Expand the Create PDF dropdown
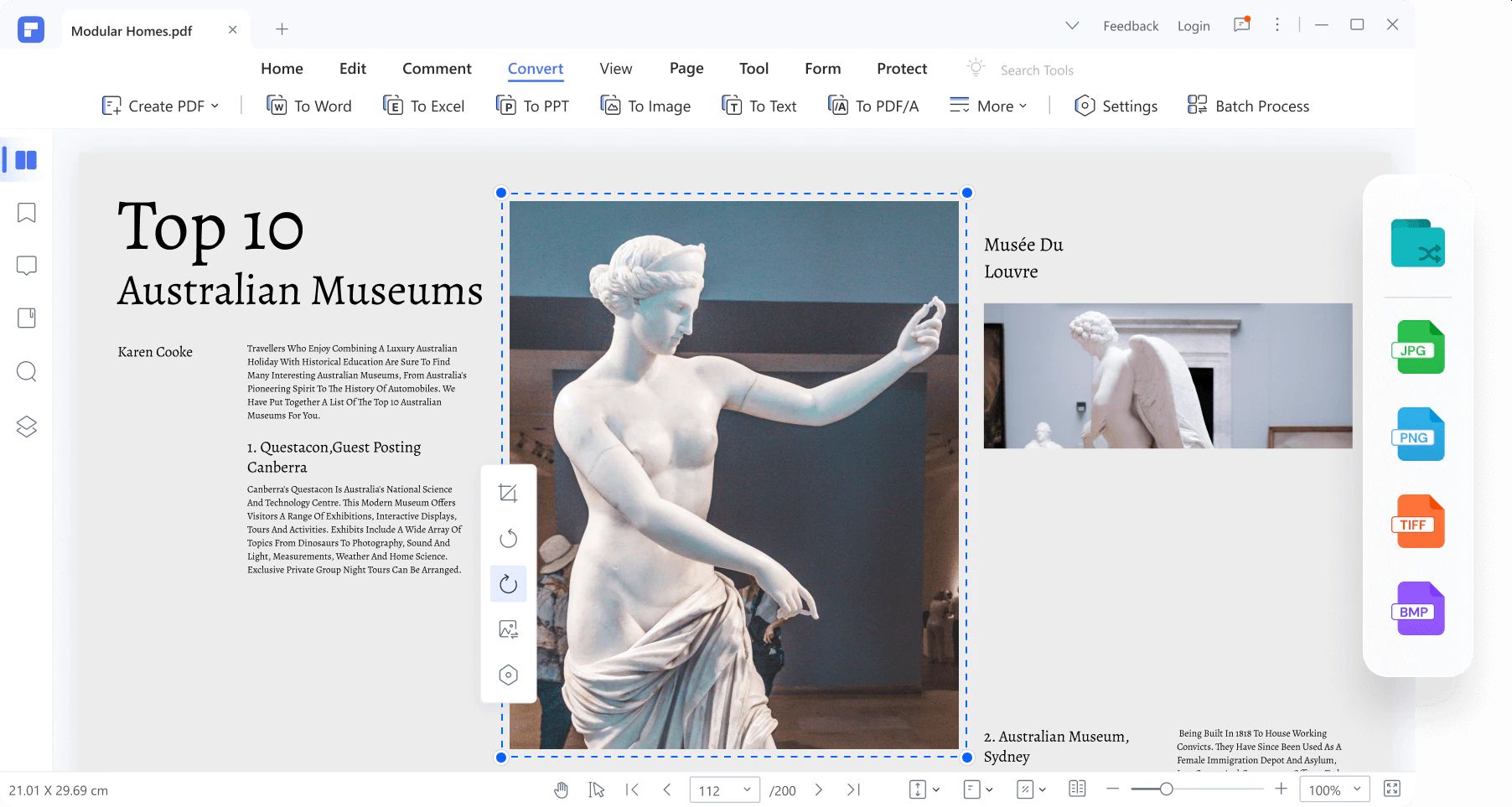This screenshot has height=807, width=1512. 161,106
